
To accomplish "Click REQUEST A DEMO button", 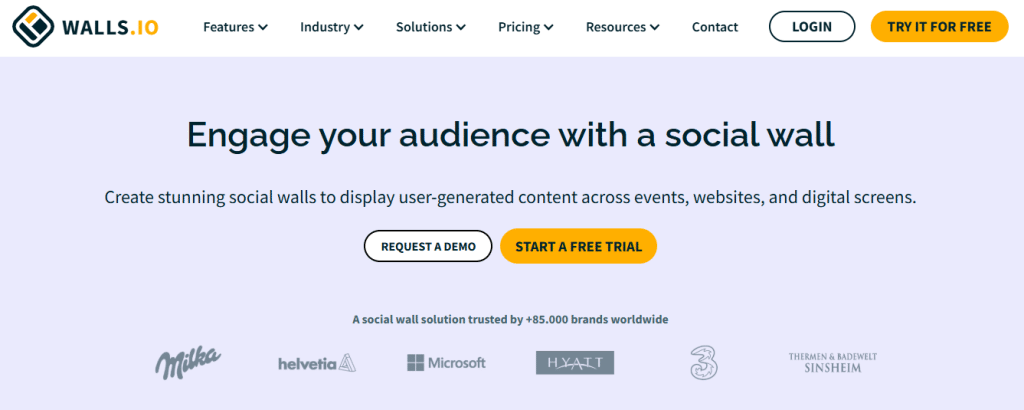I will (x=428, y=246).
